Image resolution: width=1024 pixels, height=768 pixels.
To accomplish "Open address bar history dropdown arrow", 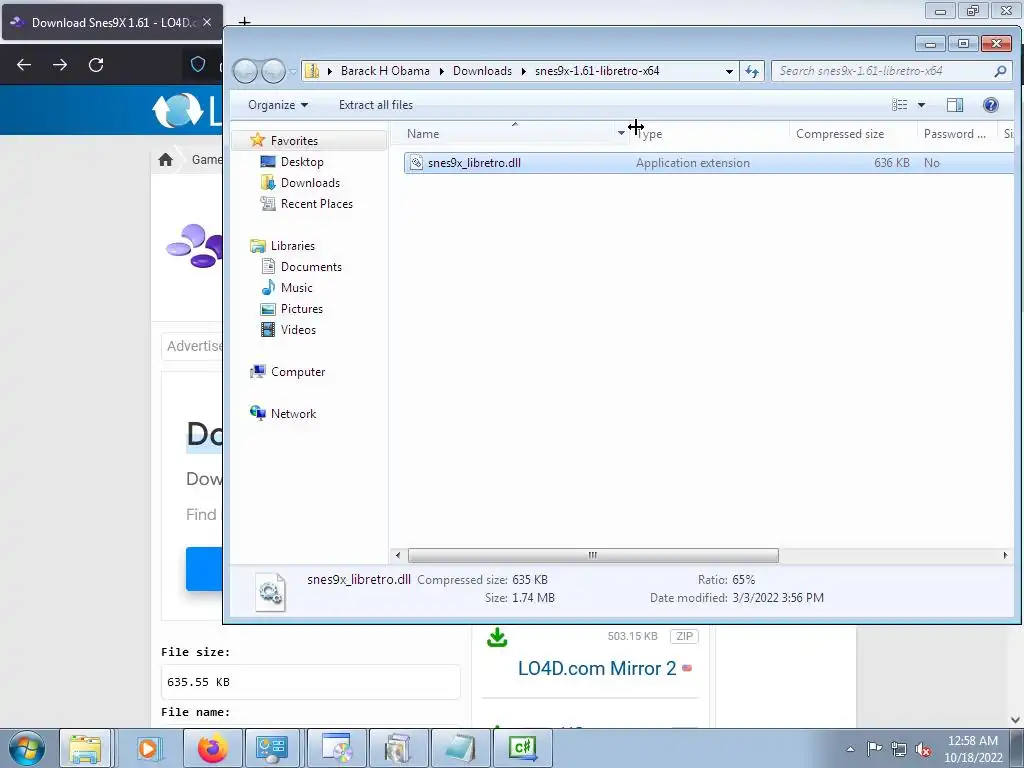I will click(729, 71).
